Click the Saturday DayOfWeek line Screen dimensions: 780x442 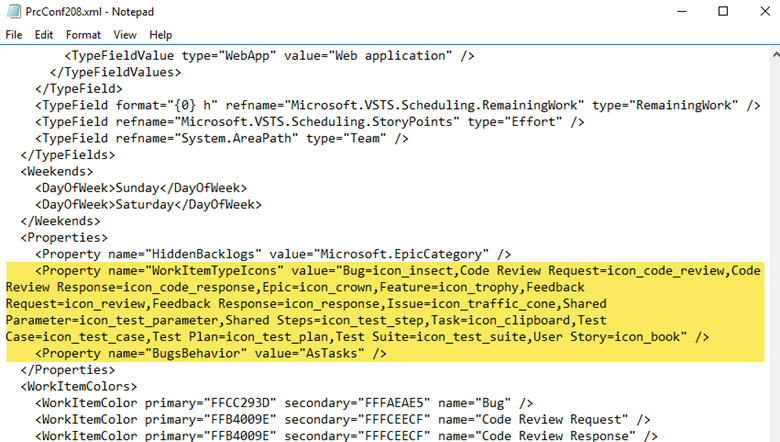coord(148,204)
